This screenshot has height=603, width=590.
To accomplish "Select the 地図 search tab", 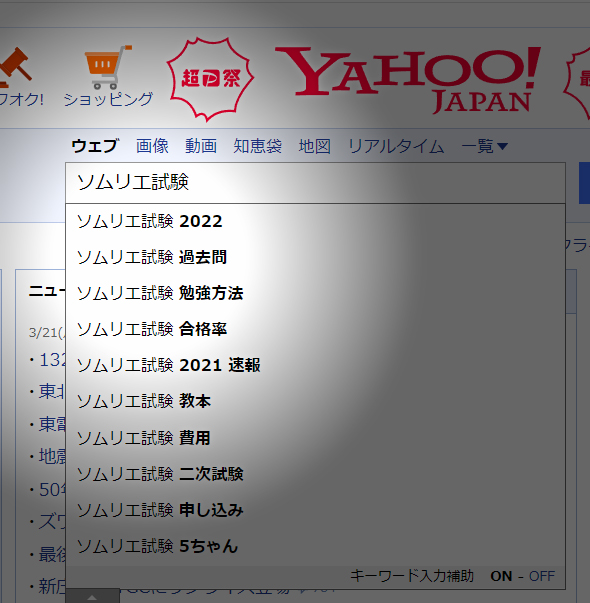I will [x=315, y=146].
